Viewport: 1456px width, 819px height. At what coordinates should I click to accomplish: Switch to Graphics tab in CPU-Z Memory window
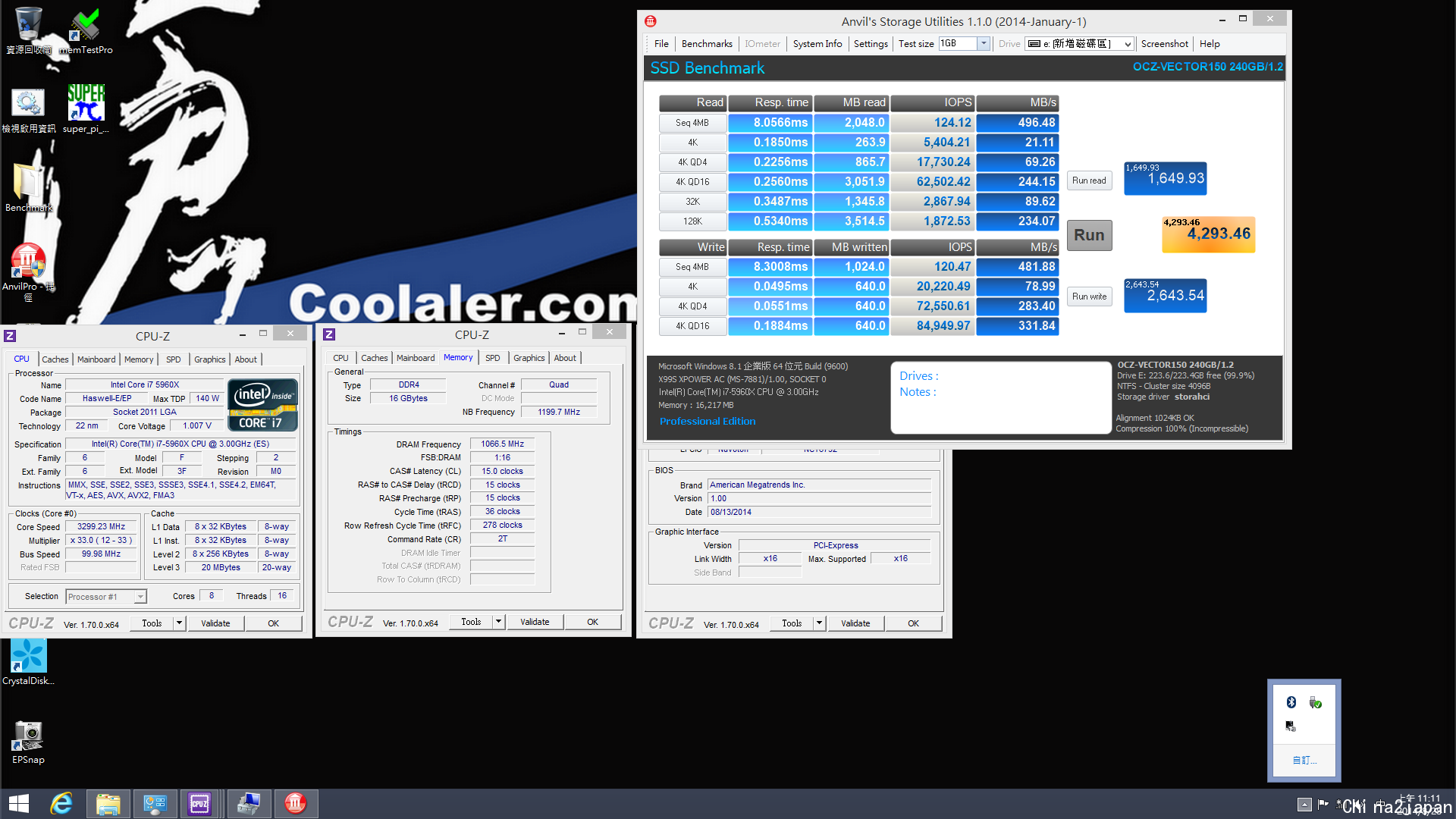pos(529,358)
